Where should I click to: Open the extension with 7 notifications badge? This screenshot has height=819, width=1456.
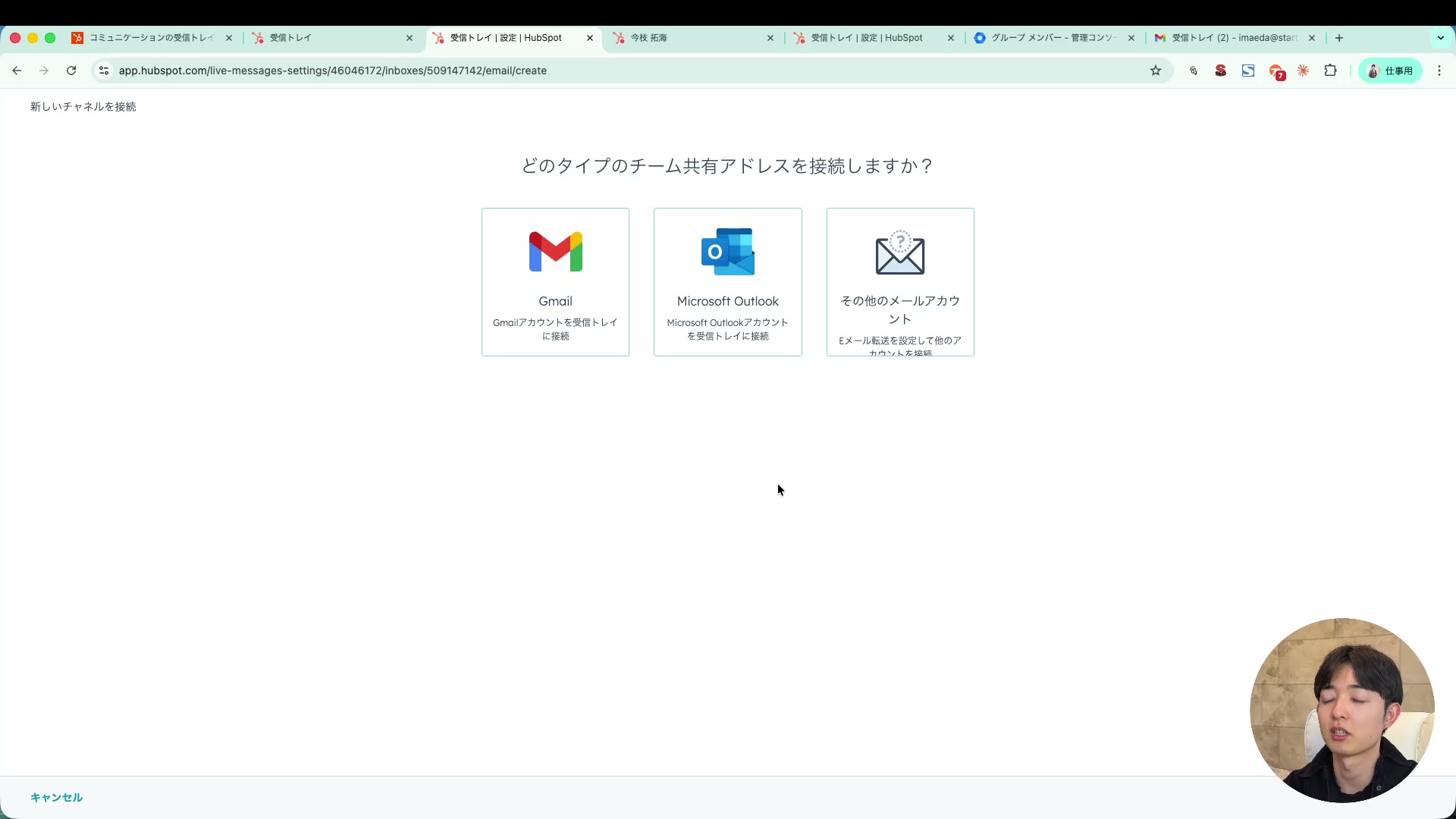[1278, 71]
